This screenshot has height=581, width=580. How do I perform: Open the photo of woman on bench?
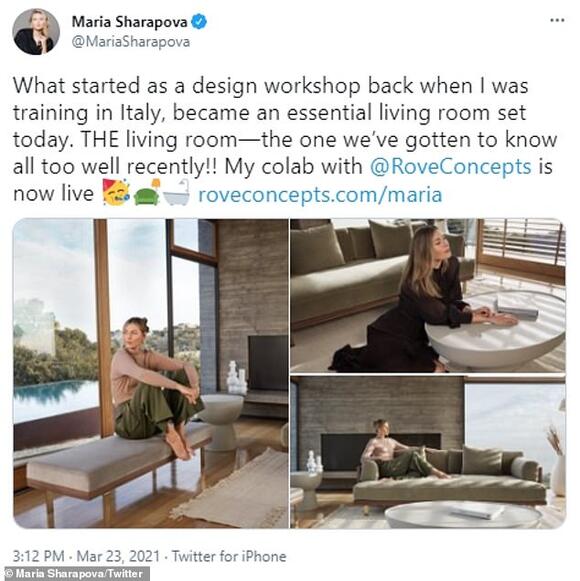pyautogui.click(x=151, y=374)
